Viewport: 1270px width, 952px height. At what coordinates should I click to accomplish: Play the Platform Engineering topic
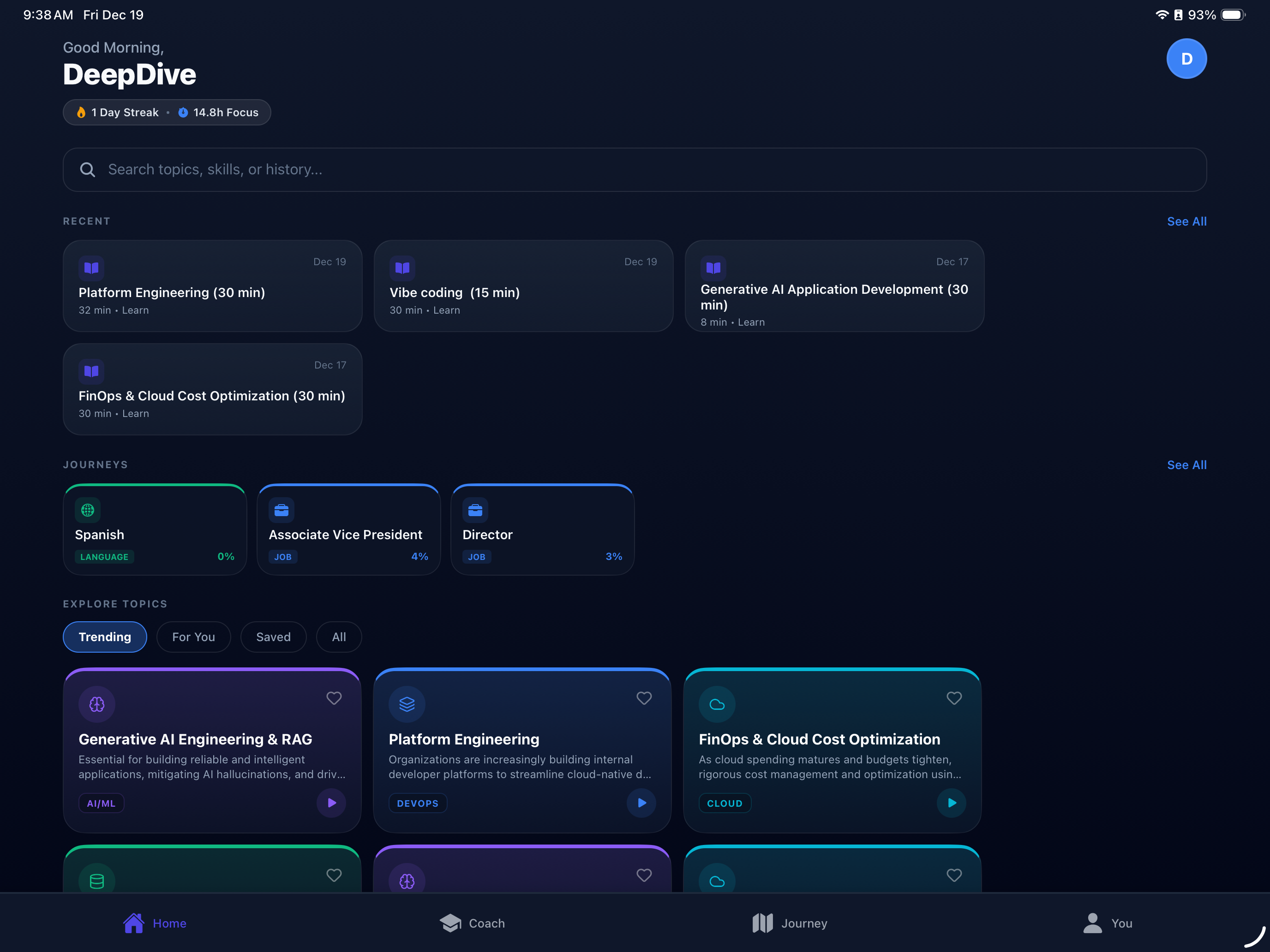click(x=641, y=803)
